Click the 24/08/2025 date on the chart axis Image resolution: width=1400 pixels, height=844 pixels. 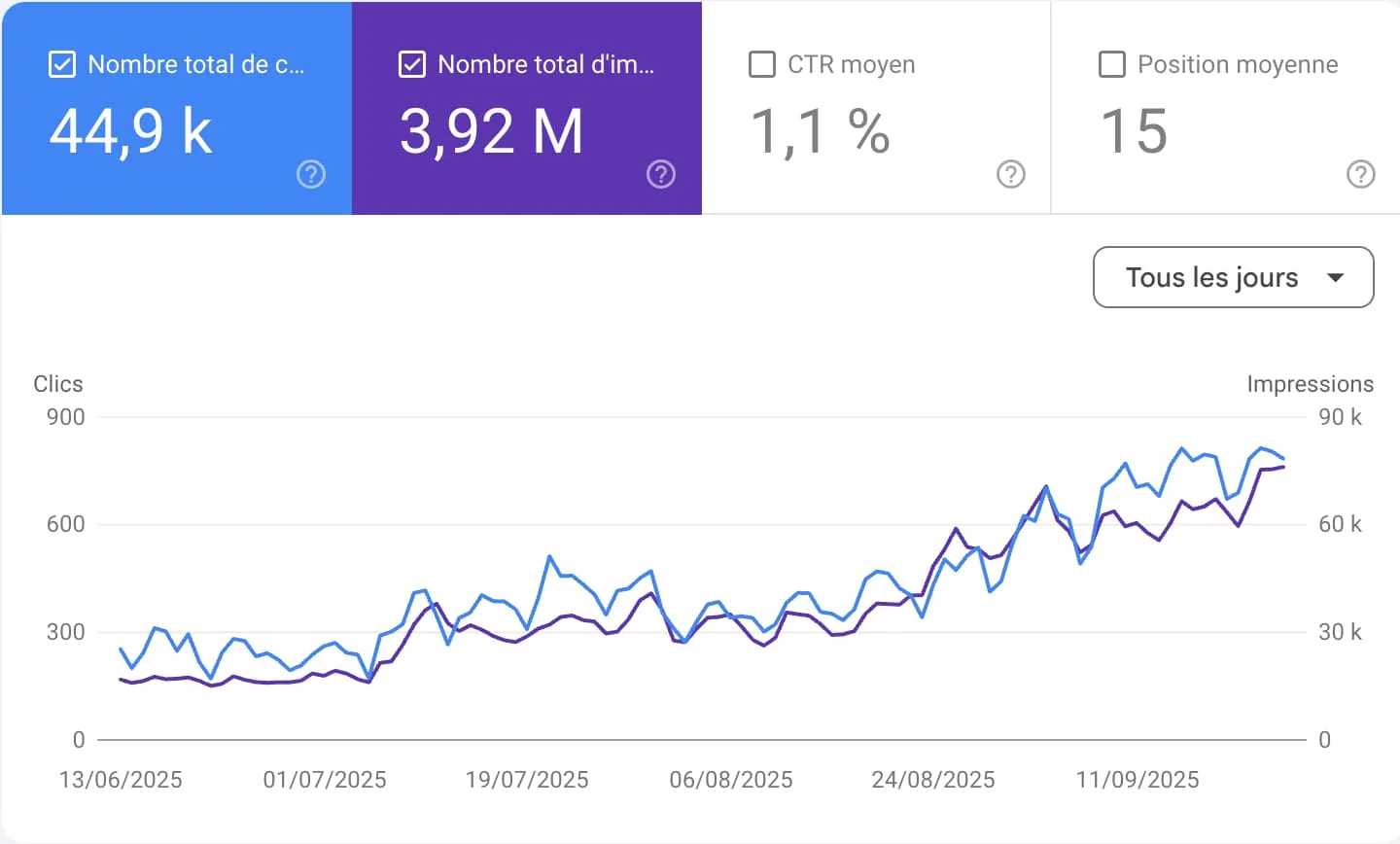tap(933, 780)
